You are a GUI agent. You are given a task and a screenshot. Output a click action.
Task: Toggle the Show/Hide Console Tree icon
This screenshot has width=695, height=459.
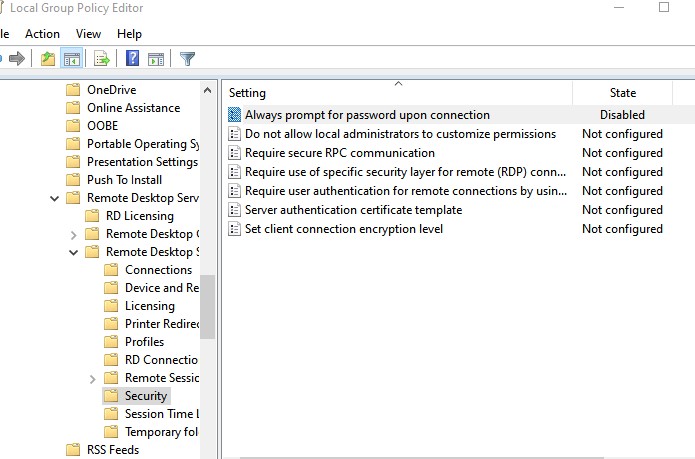click(72, 59)
